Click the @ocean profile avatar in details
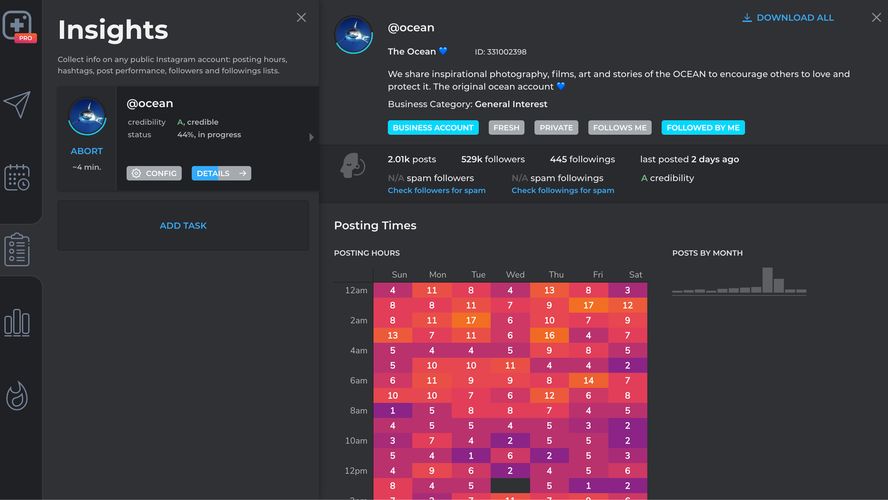Viewport: 888px width, 500px height. pyautogui.click(x=353, y=35)
